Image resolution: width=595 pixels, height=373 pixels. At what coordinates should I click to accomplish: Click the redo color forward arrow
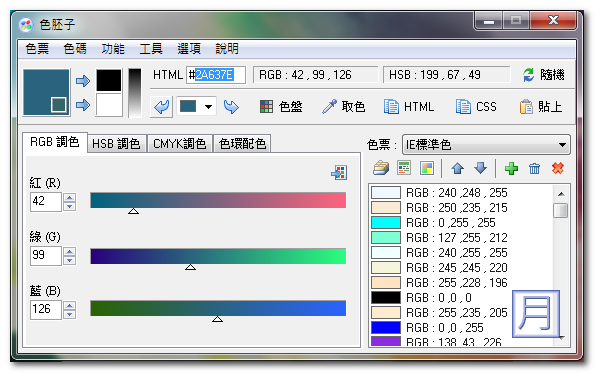[231, 107]
